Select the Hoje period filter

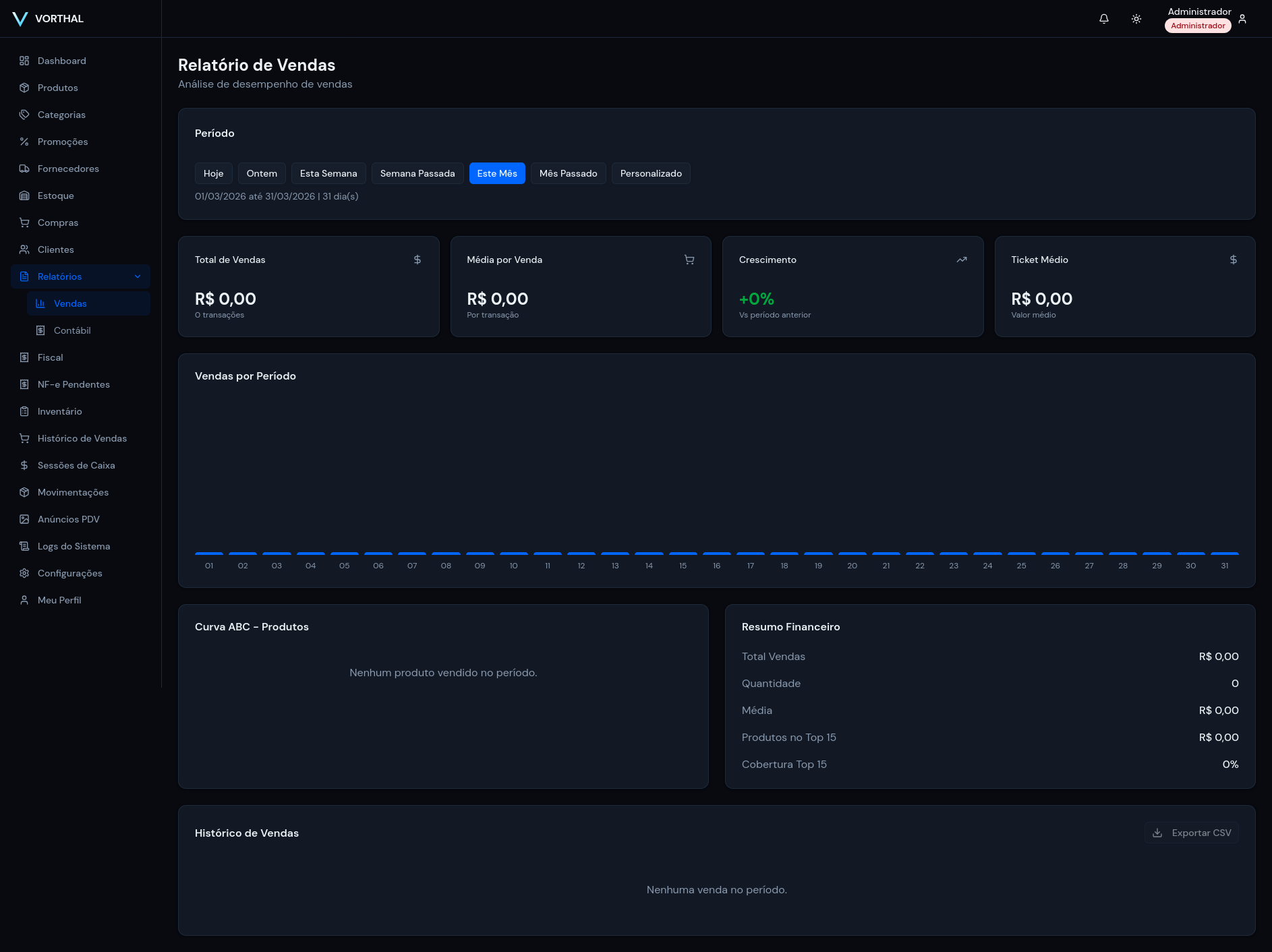(213, 173)
